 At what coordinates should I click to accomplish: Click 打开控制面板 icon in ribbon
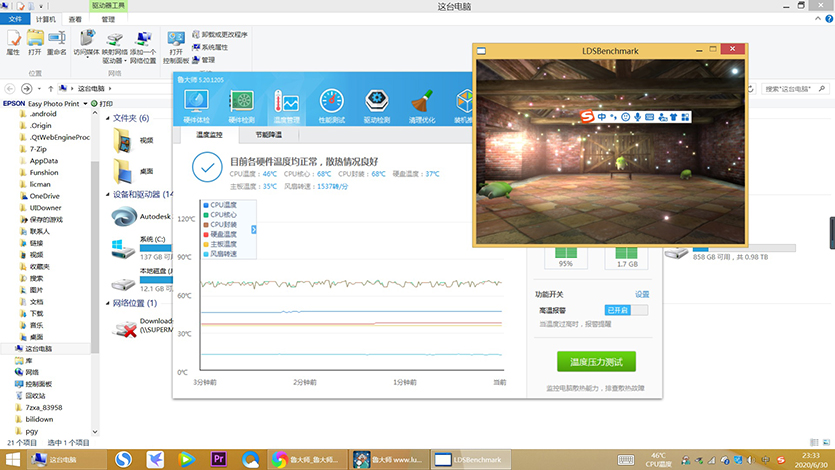(x=176, y=47)
